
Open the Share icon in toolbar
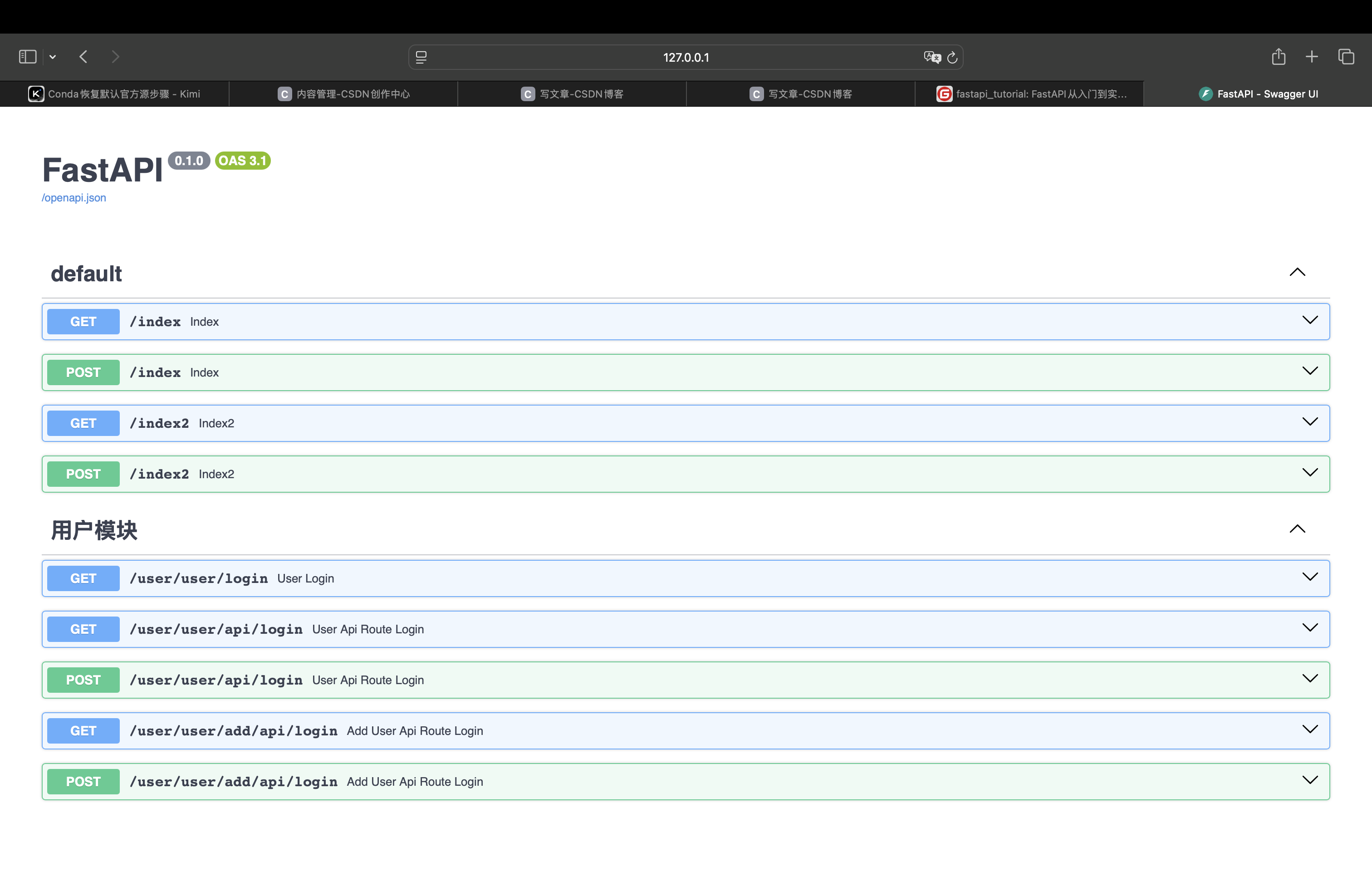point(1278,56)
